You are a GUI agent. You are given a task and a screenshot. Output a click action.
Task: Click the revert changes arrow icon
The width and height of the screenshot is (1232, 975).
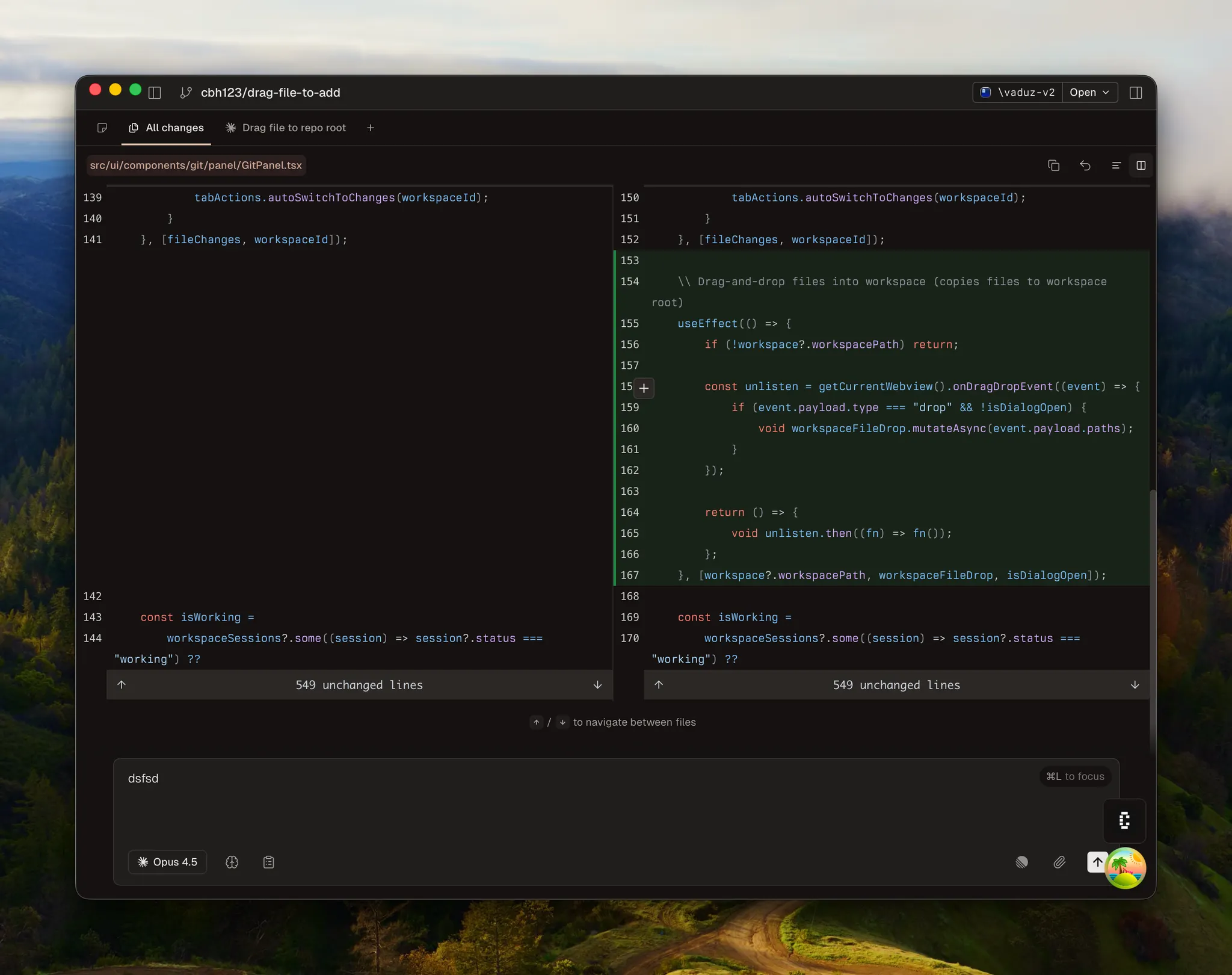click(1085, 166)
